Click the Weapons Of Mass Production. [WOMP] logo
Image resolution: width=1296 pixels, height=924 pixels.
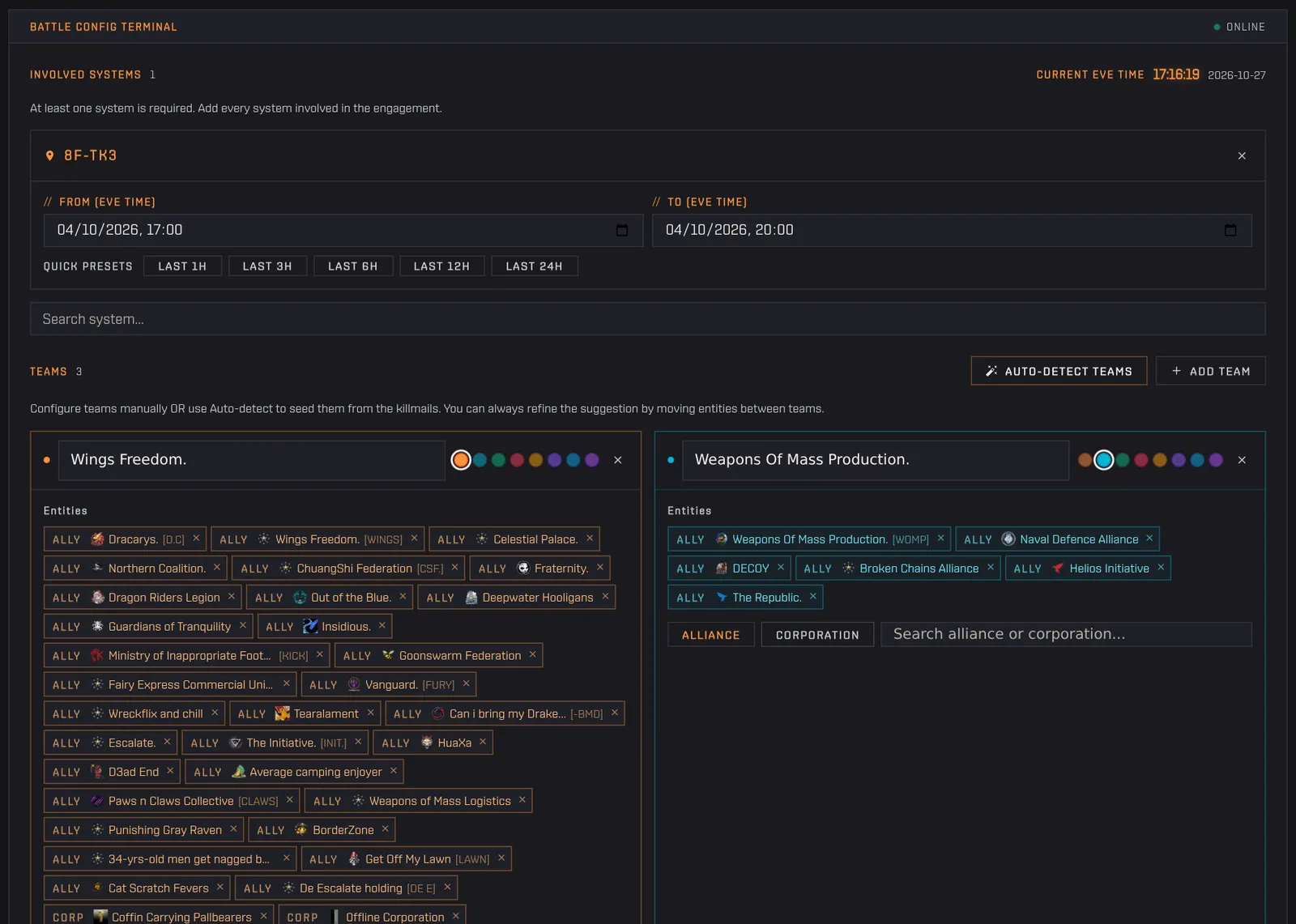[x=722, y=539]
